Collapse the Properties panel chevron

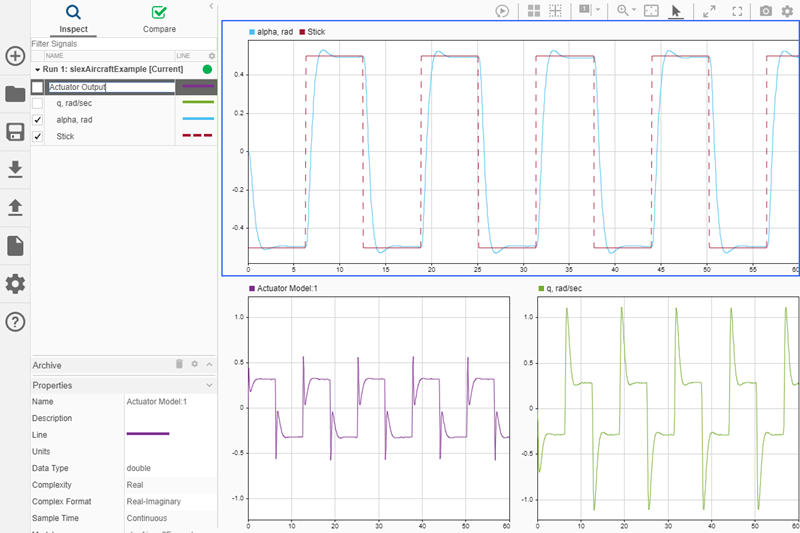coord(209,385)
